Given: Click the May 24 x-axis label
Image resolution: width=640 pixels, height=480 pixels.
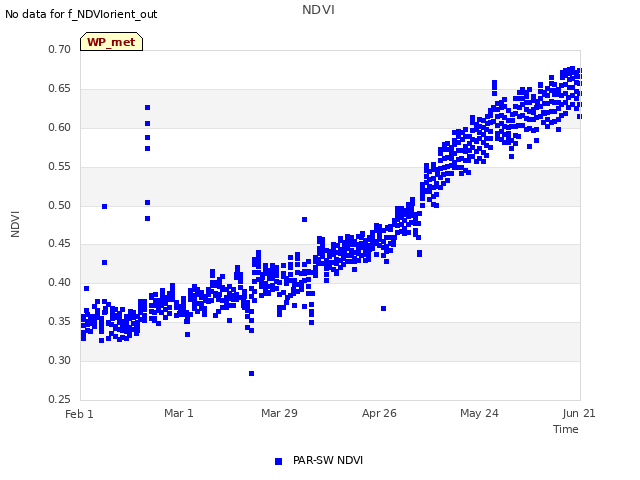Looking at the screenshot, I should (x=479, y=413).
